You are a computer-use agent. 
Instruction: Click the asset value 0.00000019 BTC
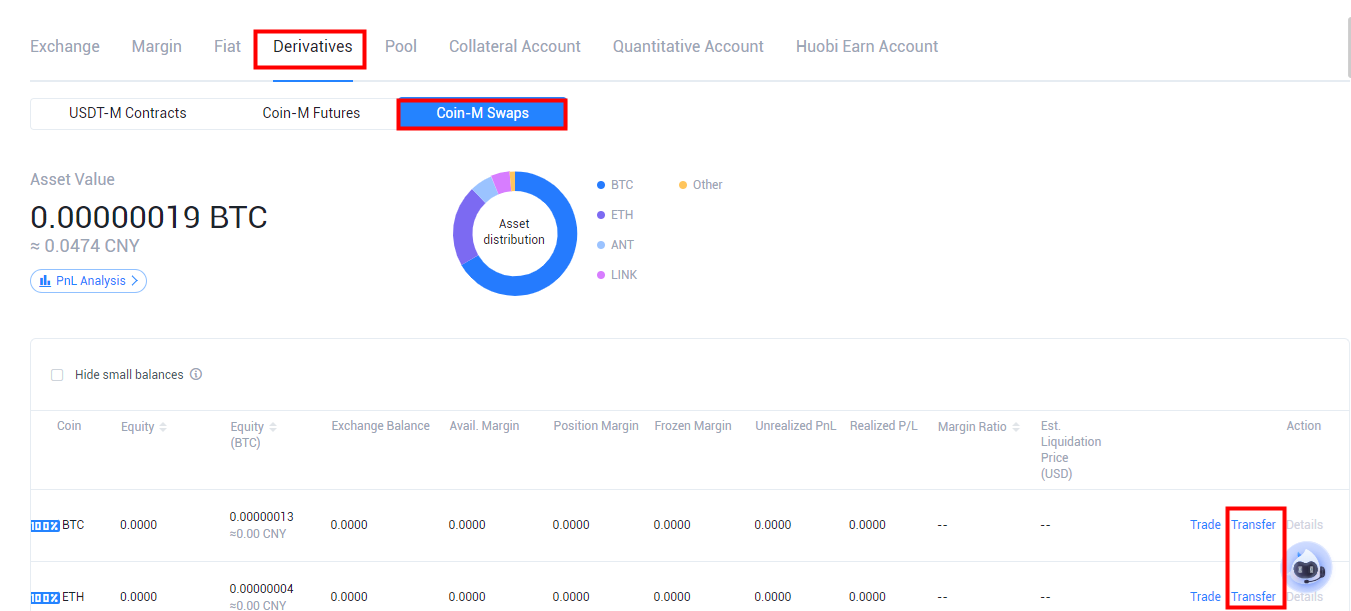coord(149,217)
